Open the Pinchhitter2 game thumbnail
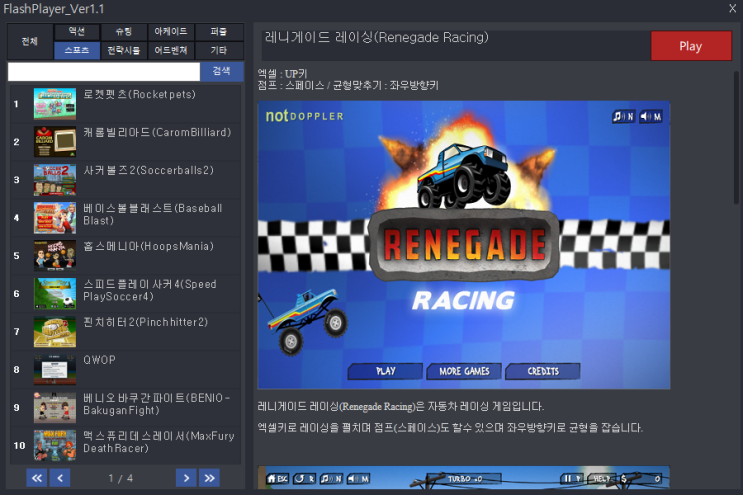This screenshot has width=743, height=495. [x=55, y=332]
